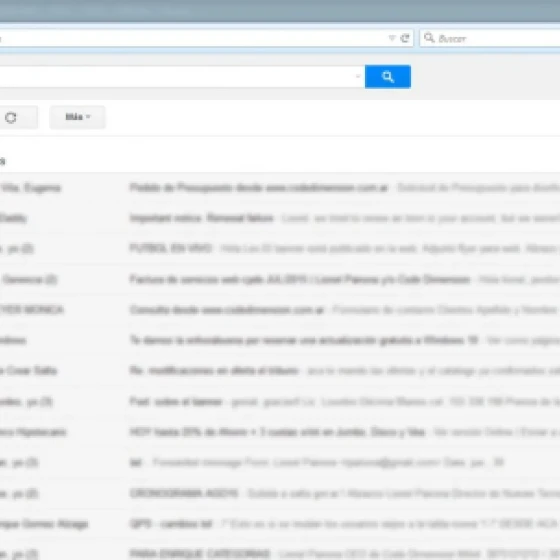Viewport: 560px width, 560px height.
Task: Click the browser URL address field
Action: click(x=193, y=38)
